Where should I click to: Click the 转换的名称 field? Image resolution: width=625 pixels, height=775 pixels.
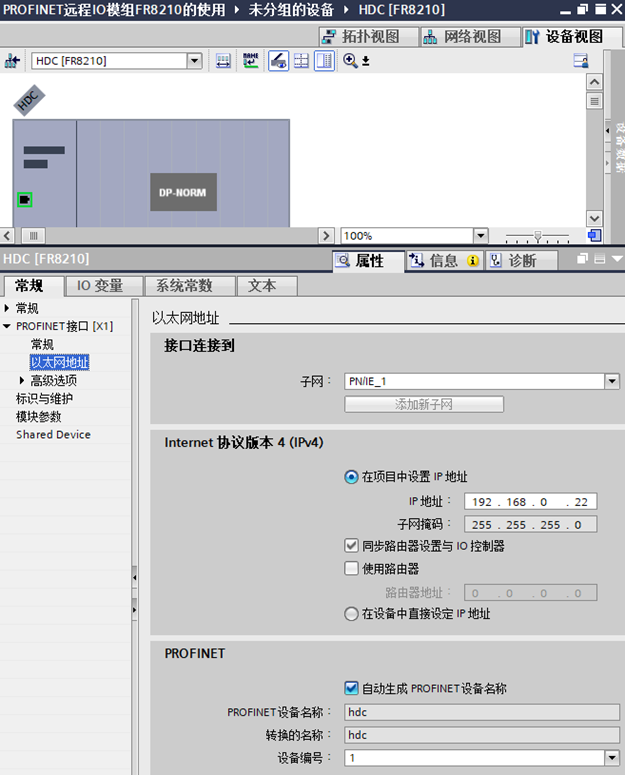[482, 735]
